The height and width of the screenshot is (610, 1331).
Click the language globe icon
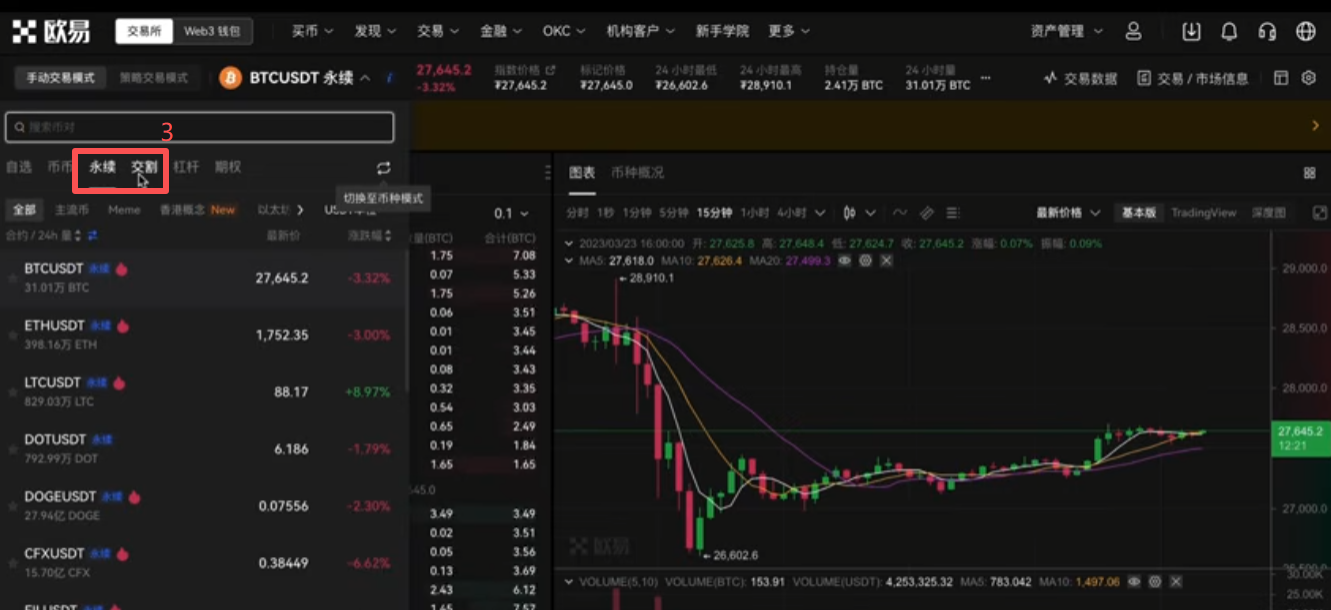click(1306, 31)
